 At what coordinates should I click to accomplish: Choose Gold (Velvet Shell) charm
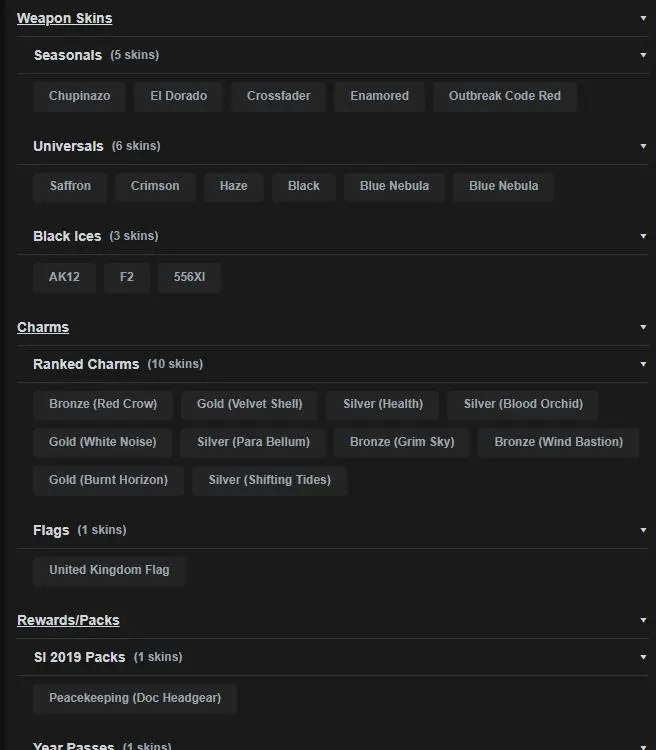[249, 404]
